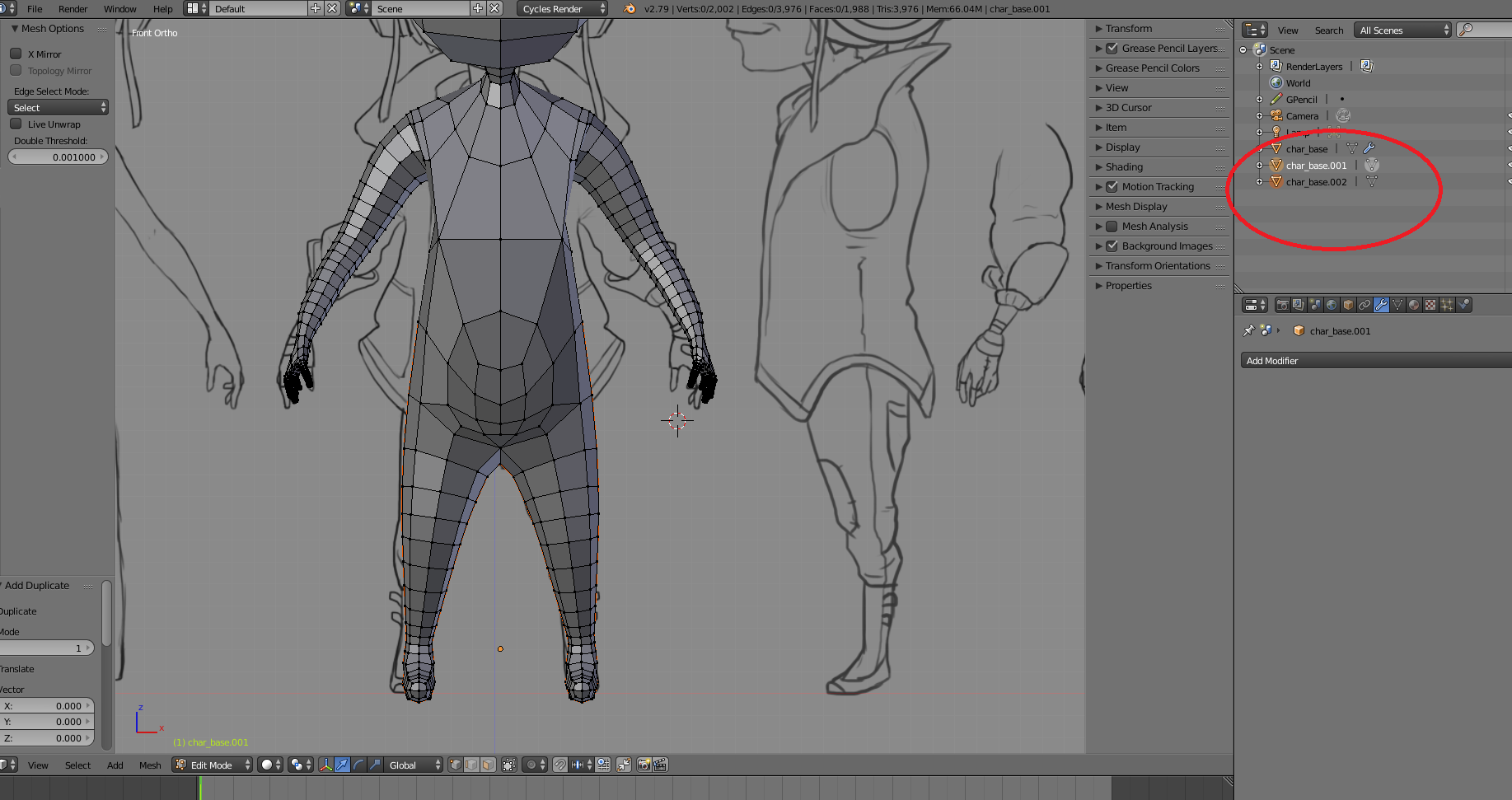Open the Object Constraints chain tab
The image size is (1512, 800).
(x=1365, y=305)
